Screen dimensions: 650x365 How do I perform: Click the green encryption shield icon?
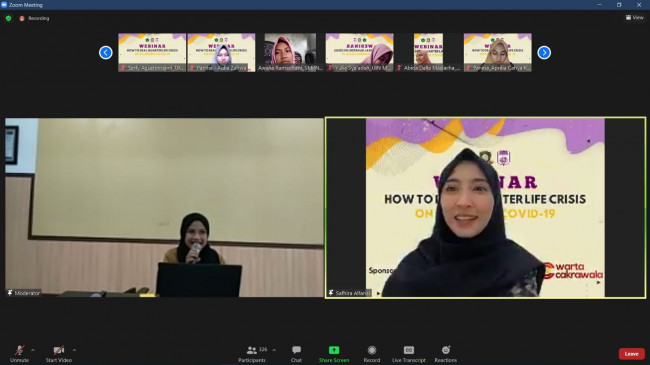coord(8,18)
